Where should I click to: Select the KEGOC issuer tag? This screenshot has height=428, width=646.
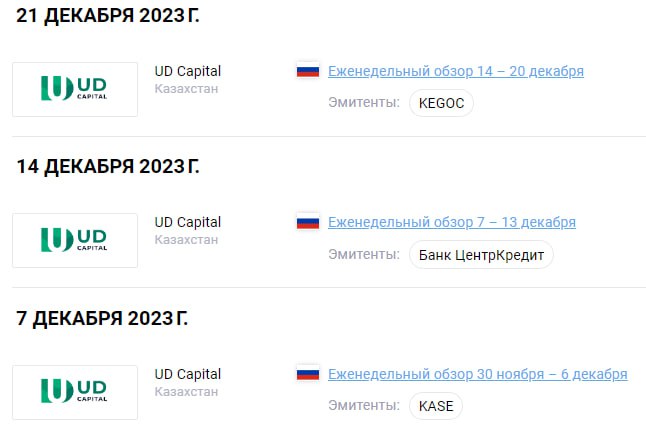tap(441, 103)
